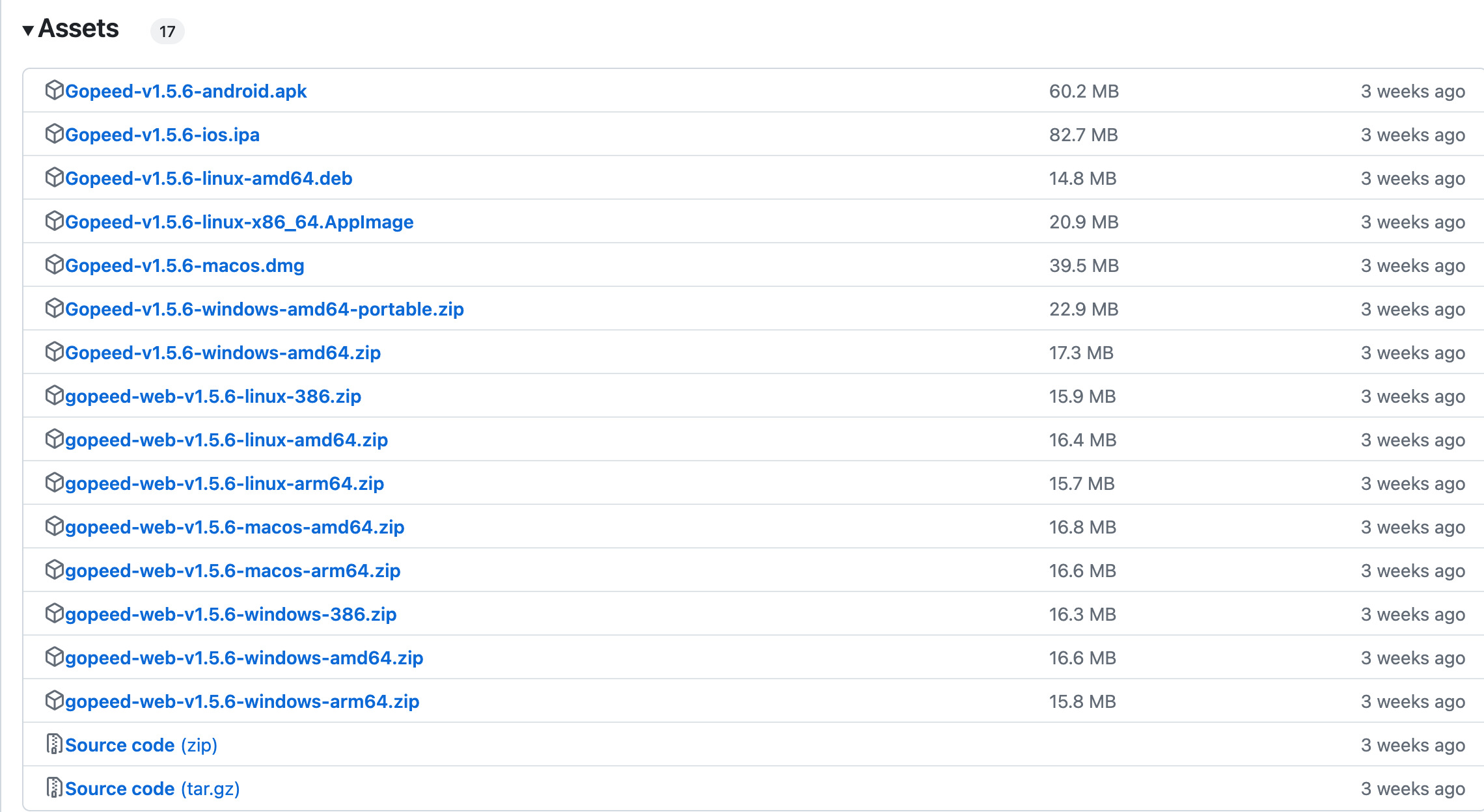
Task: Download Gopeed-v1.5.6-android.apk
Action: pyautogui.click(x=185, y=91)
